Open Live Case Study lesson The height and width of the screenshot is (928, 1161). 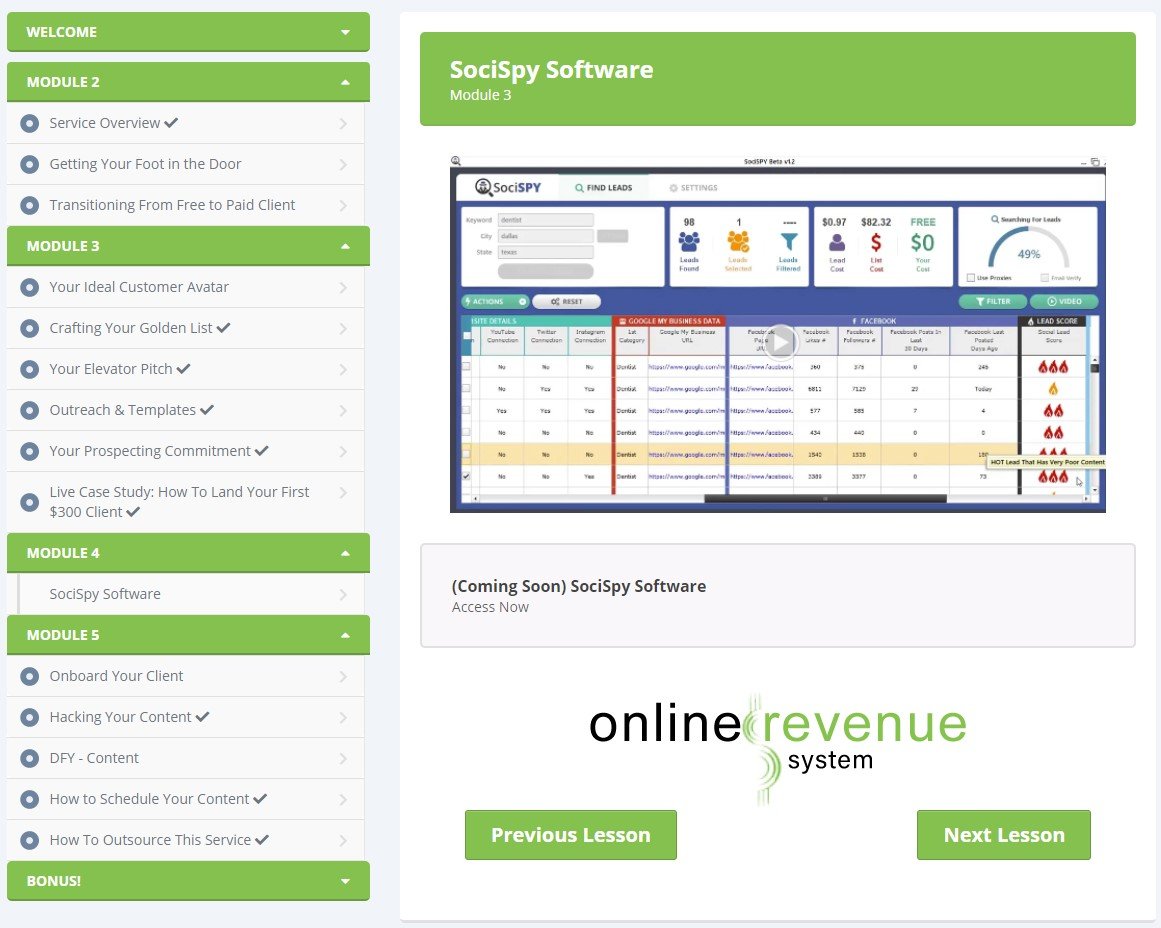(x=179, y=502)
